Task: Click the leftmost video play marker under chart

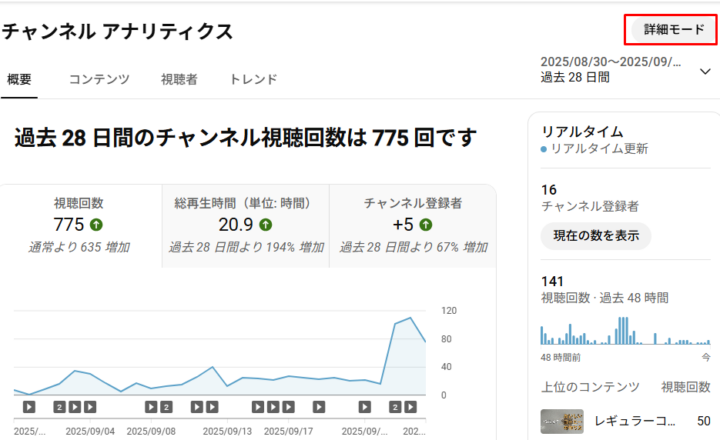Action: [x=29, y=407]
